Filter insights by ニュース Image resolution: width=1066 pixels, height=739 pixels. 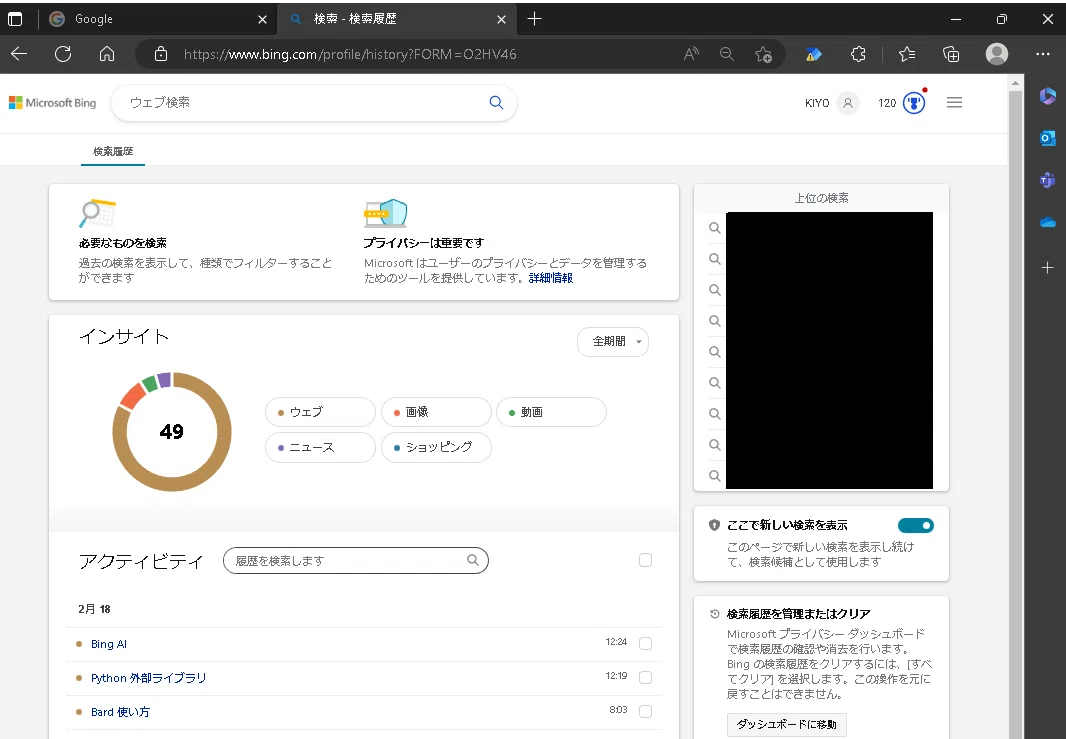tap(320, 447)
